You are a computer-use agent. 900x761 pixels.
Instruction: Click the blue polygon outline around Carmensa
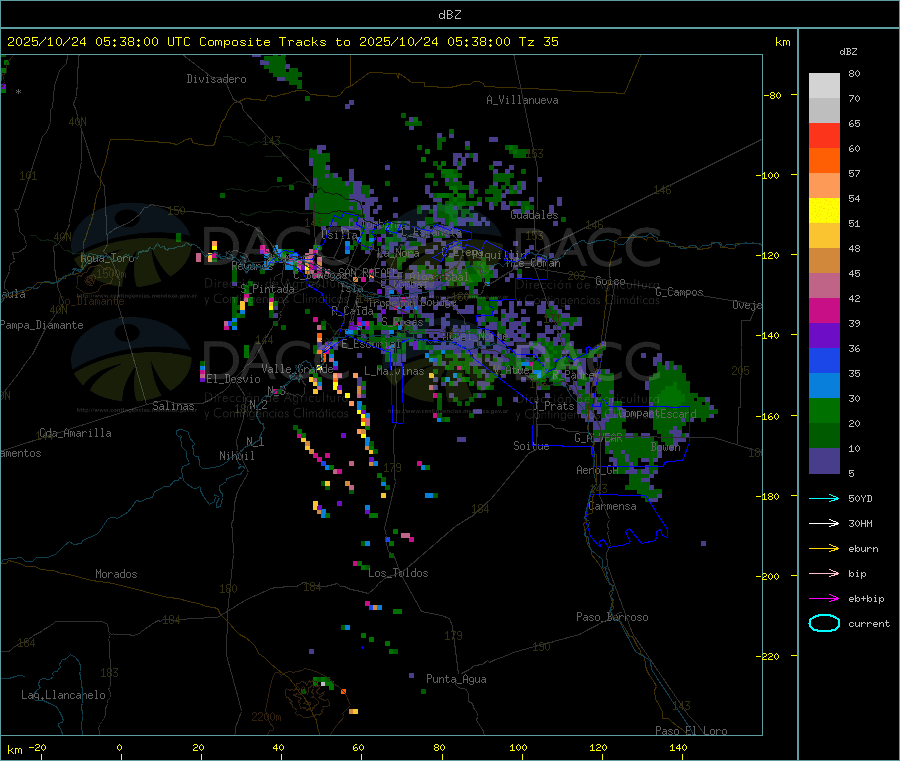[x=626, y=519]
